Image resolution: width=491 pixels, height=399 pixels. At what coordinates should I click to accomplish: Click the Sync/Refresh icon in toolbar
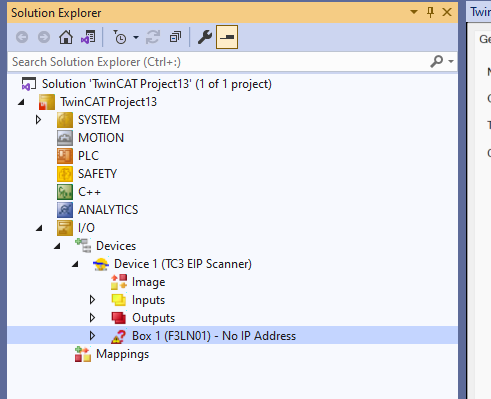coord(153,37)
